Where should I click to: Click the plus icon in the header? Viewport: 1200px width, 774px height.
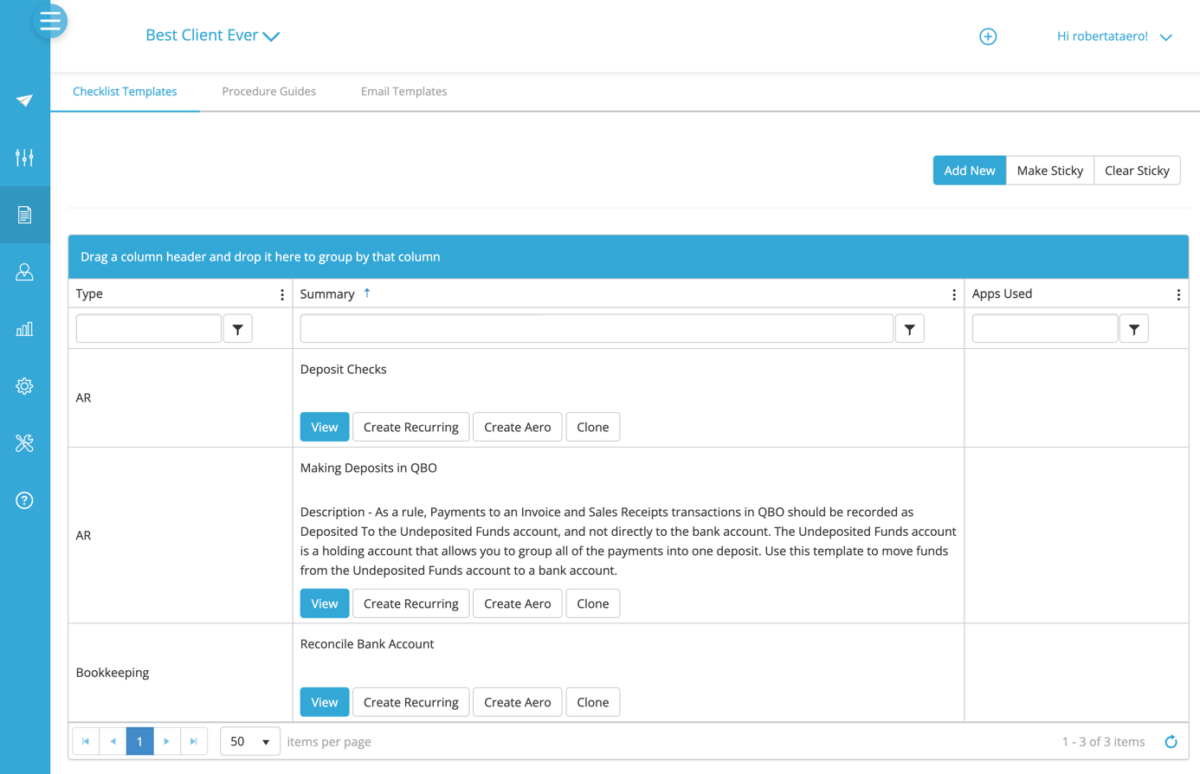pyautogui.click(x=988, y=36)
